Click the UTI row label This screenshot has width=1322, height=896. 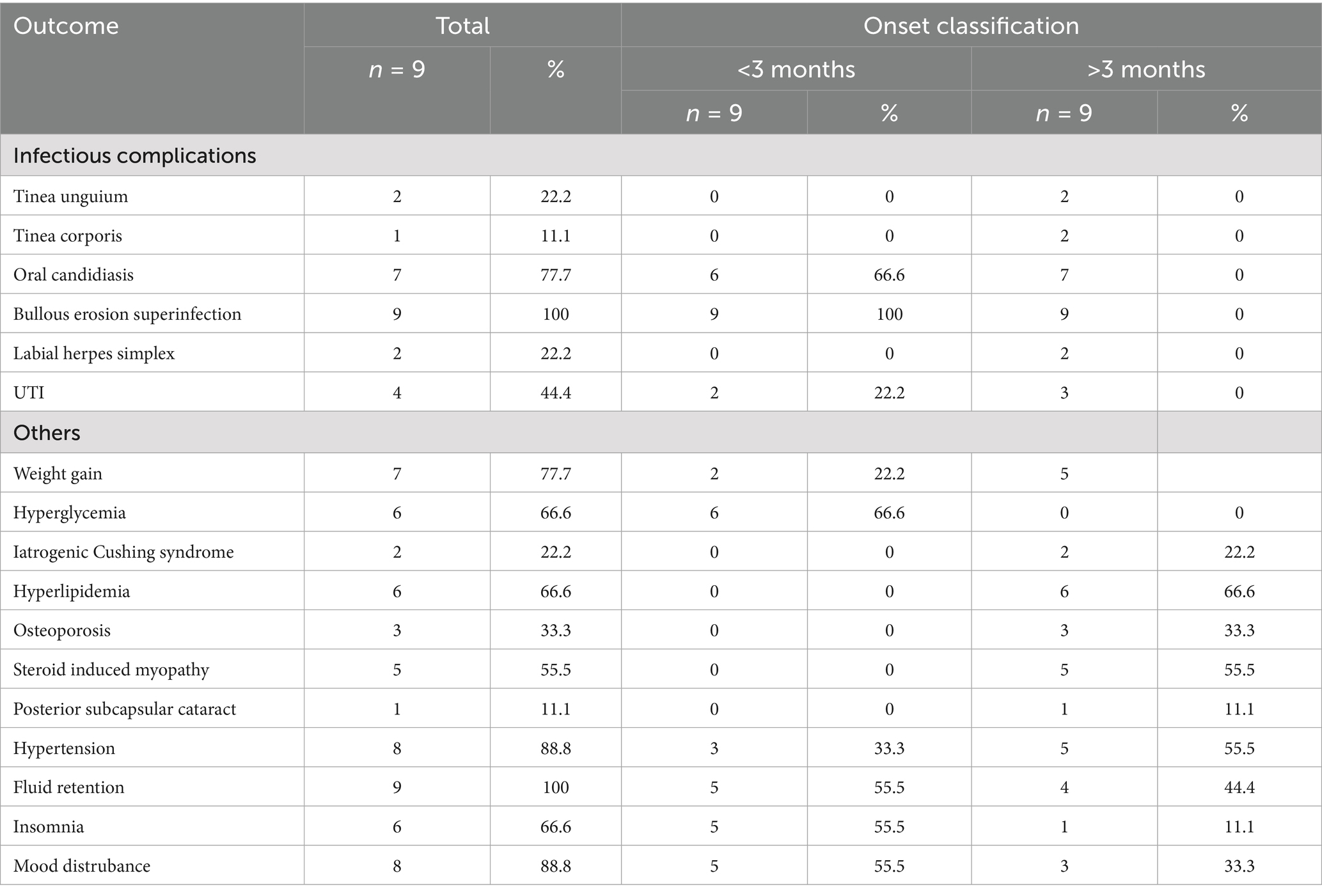point(29,392)
